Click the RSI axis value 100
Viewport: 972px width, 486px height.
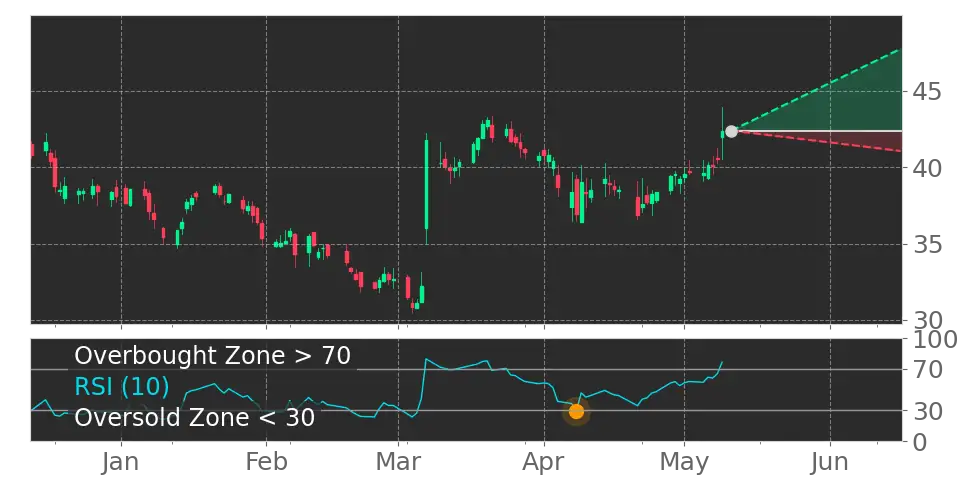tap(935, 340)
